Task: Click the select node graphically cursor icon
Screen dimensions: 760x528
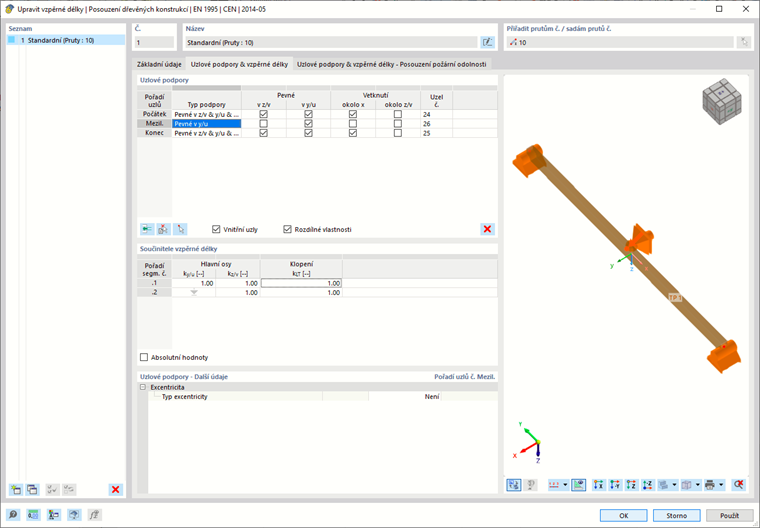Action: point(180,229)
